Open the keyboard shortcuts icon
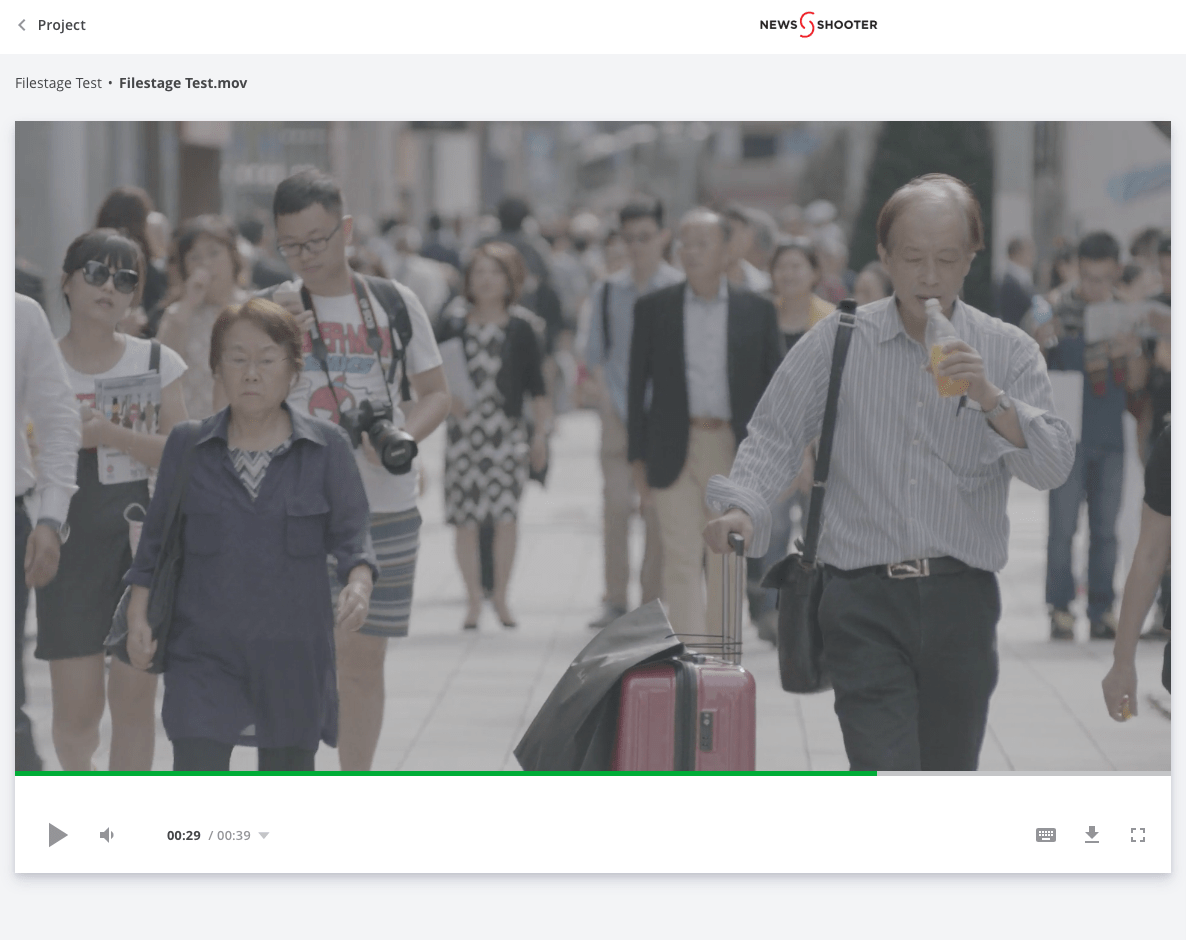The height and width of the screenshot is (940, 1186). pyautogui.click(x=1046, y=835)
